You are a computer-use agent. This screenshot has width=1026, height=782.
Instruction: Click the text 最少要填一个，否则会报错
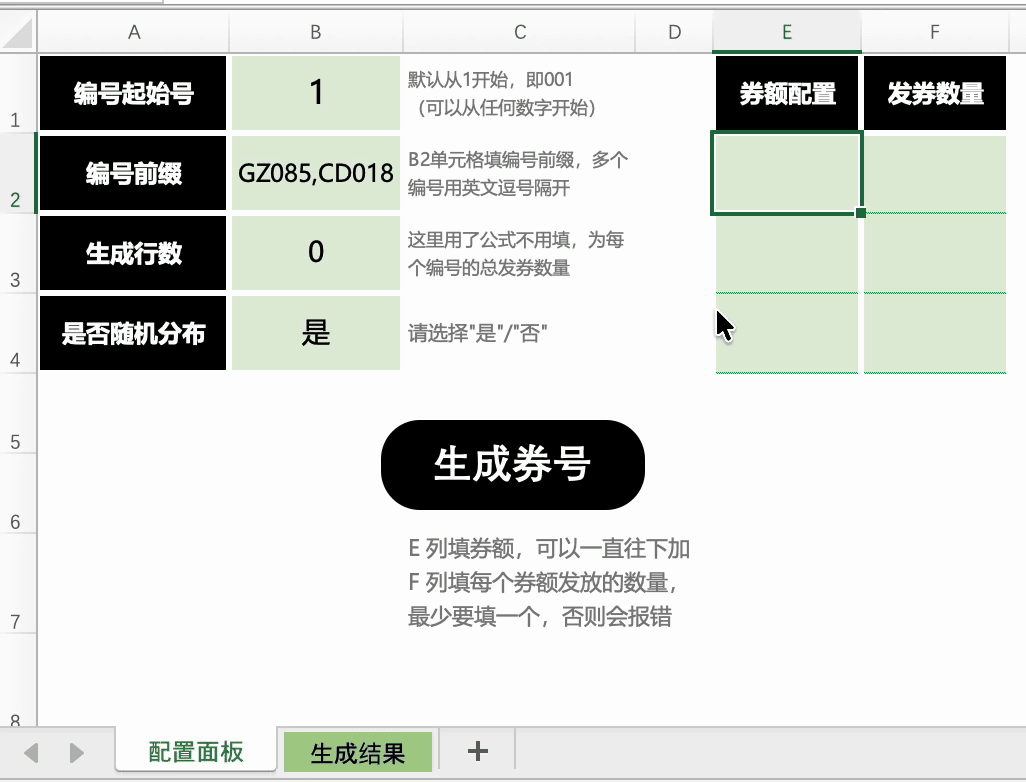[540, 616]
